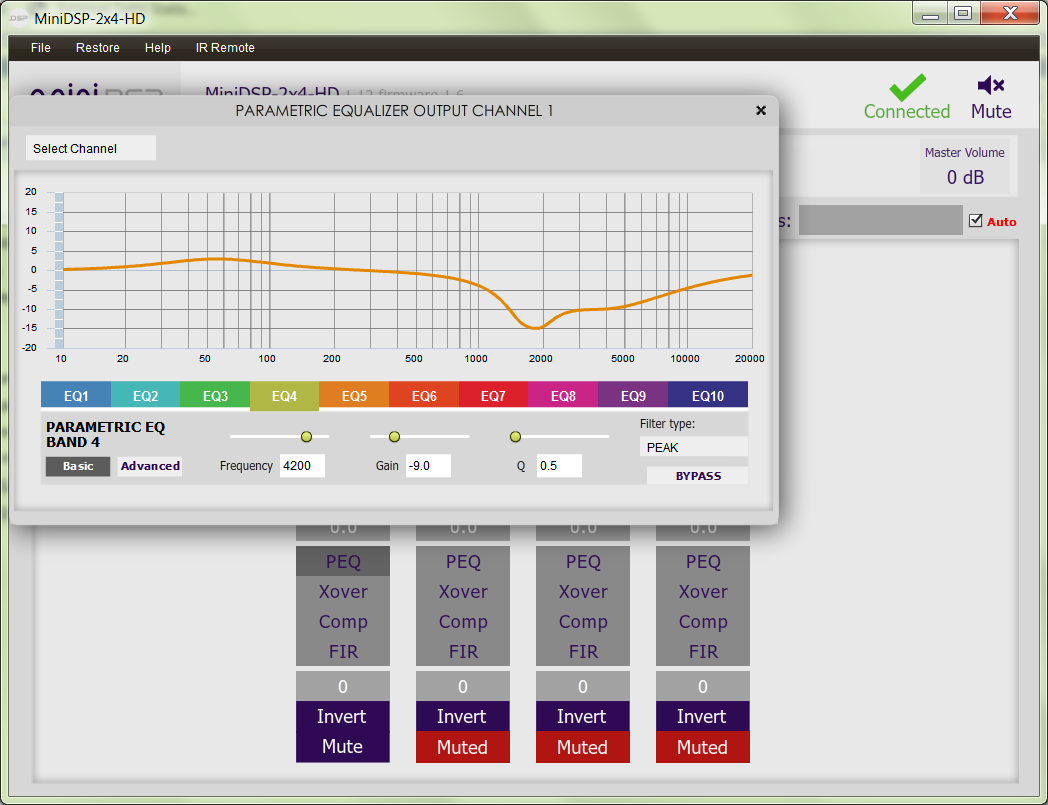Image resolution: width=1048 pixels, height=805 pixels.
Task: Click the Q slider knob
Action: point(515,437)
